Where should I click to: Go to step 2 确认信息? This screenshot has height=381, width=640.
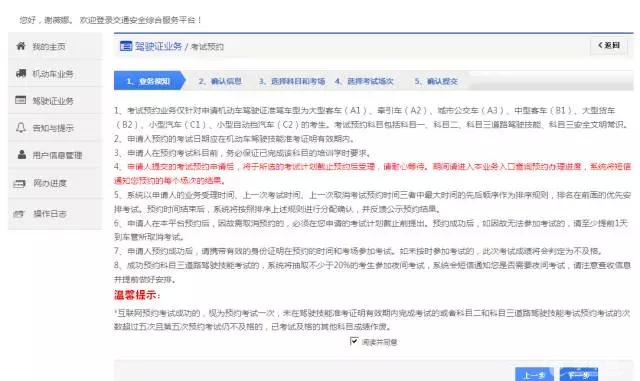pyautogui.click(x=220, y=81)
